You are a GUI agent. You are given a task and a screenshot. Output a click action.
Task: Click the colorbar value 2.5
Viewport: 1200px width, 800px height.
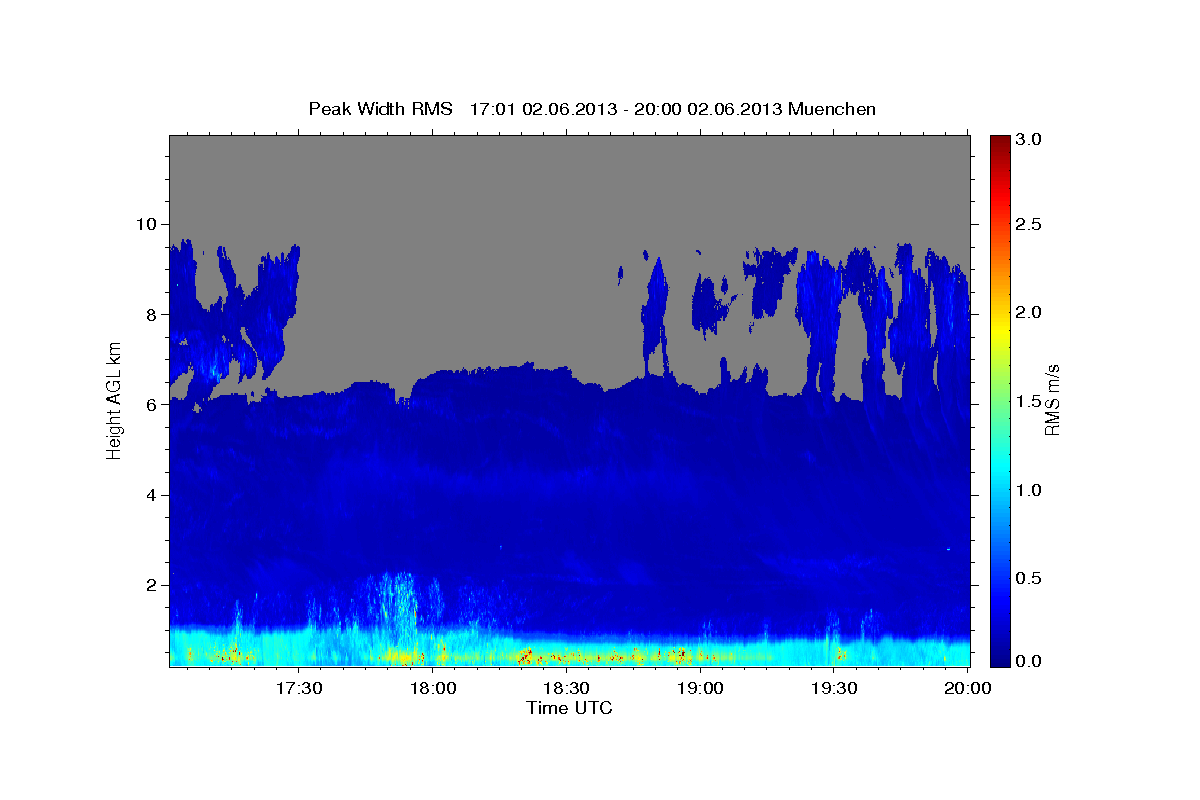(1029, 224)
